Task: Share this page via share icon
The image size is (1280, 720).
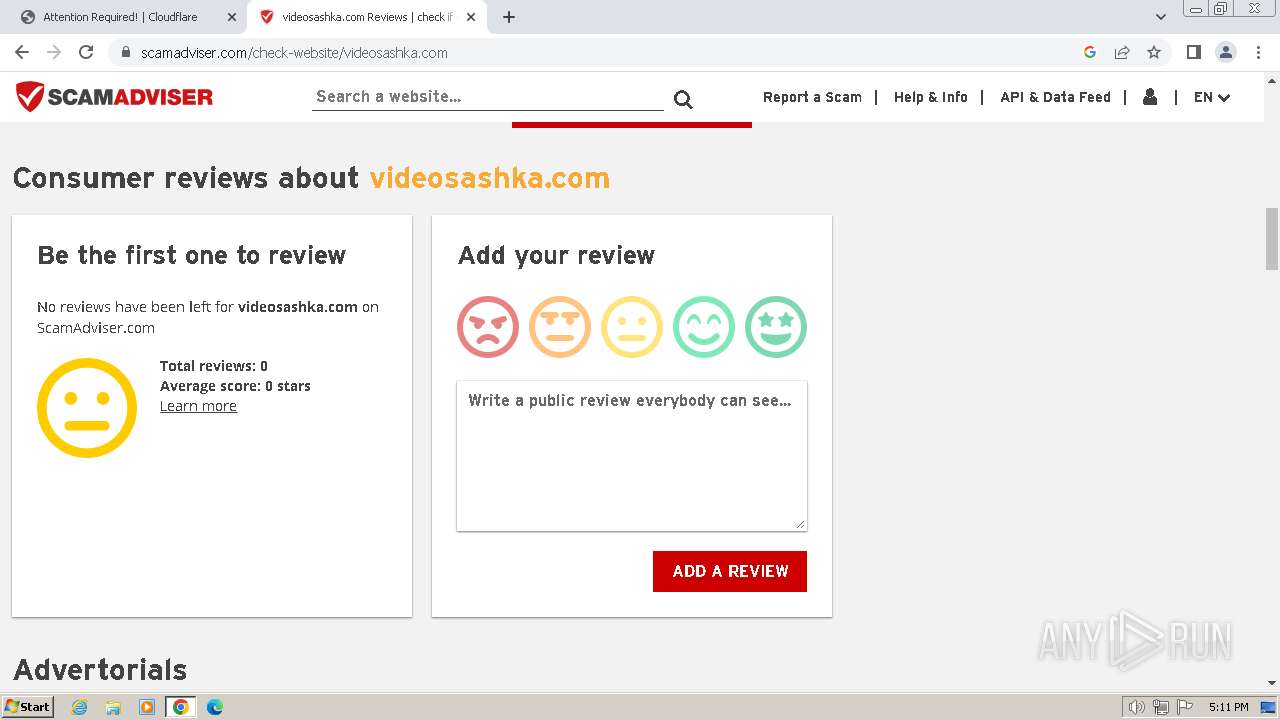Action: tap(1122, 52)
